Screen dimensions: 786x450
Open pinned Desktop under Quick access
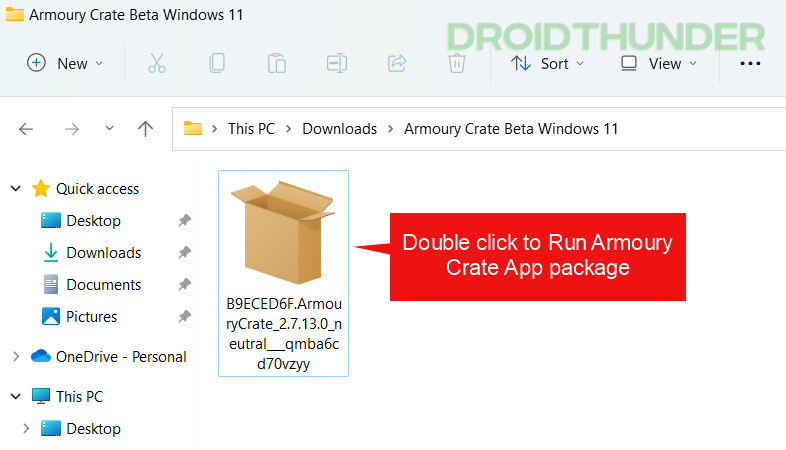[x=93, y=220]
